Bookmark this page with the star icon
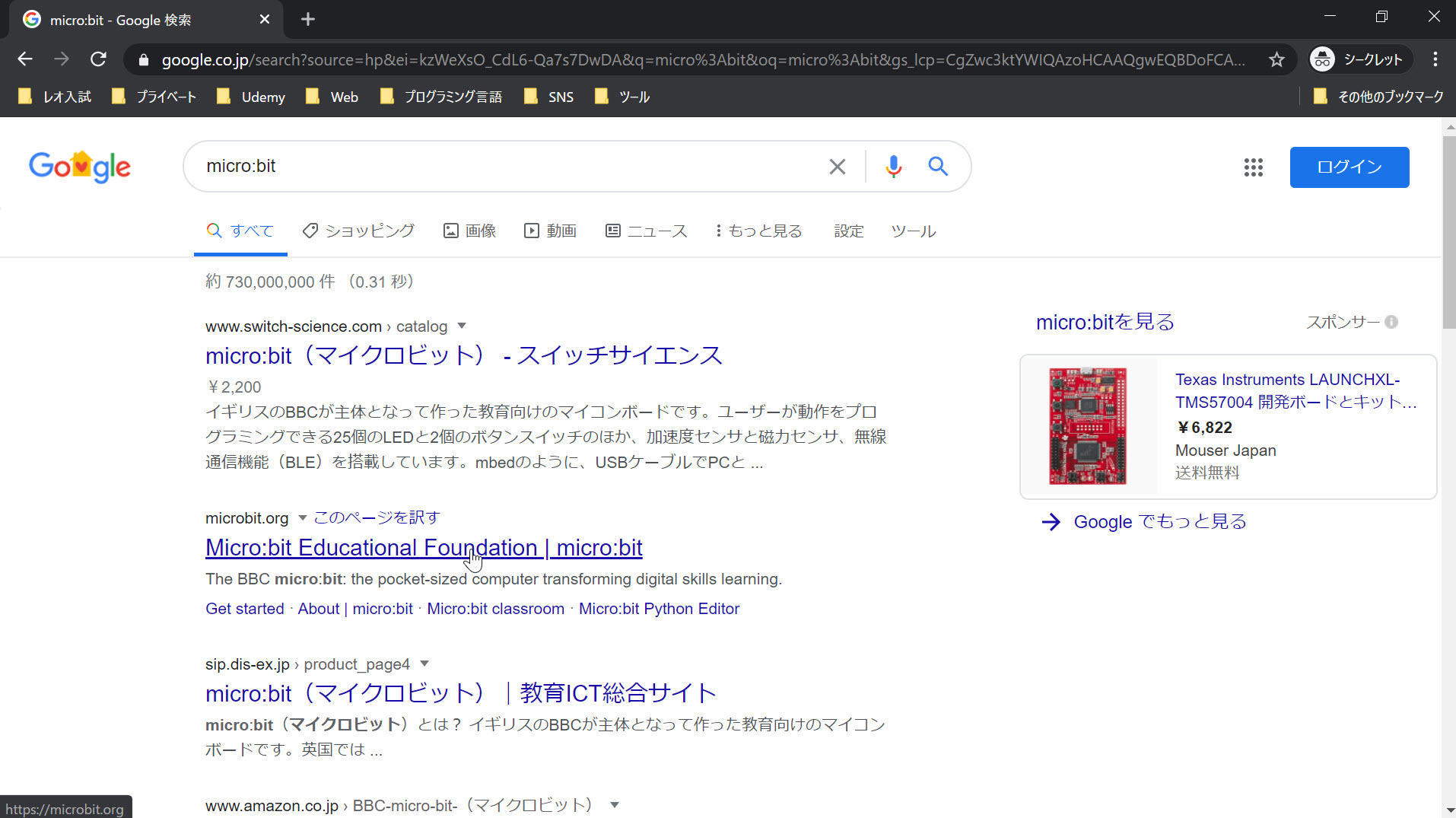1456x818 pixels. coord(1276,59)
